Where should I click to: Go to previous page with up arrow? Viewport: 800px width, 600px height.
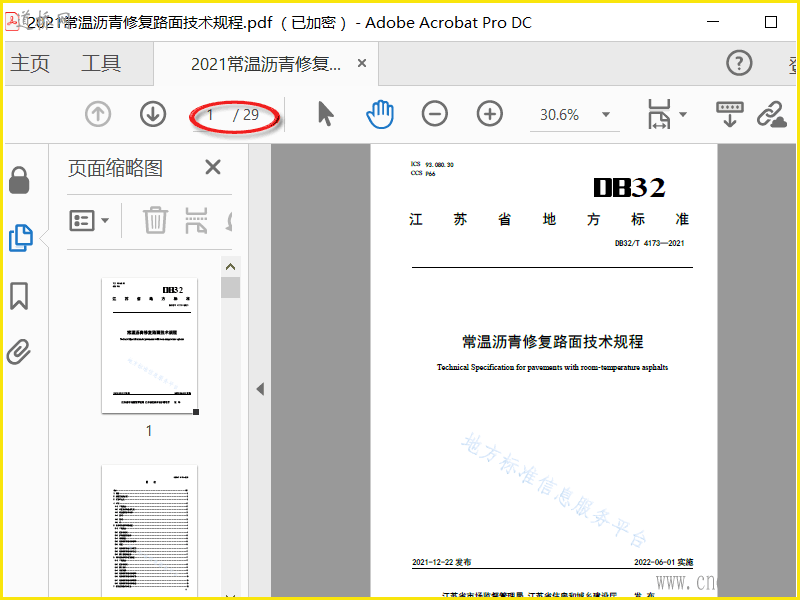[98, 114]
